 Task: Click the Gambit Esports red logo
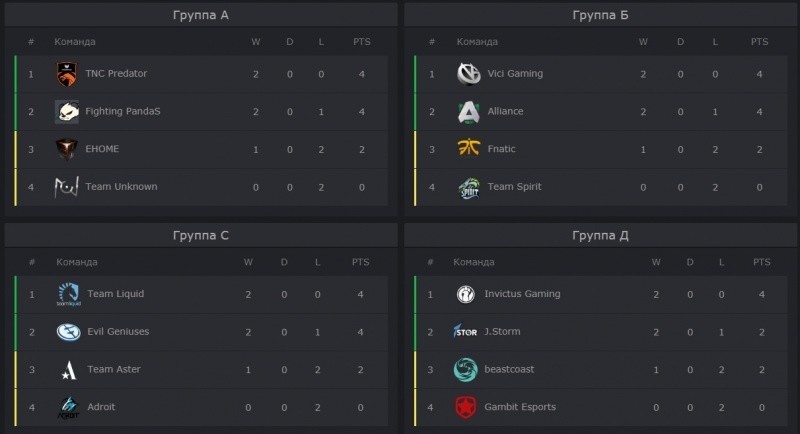[465, 407]
